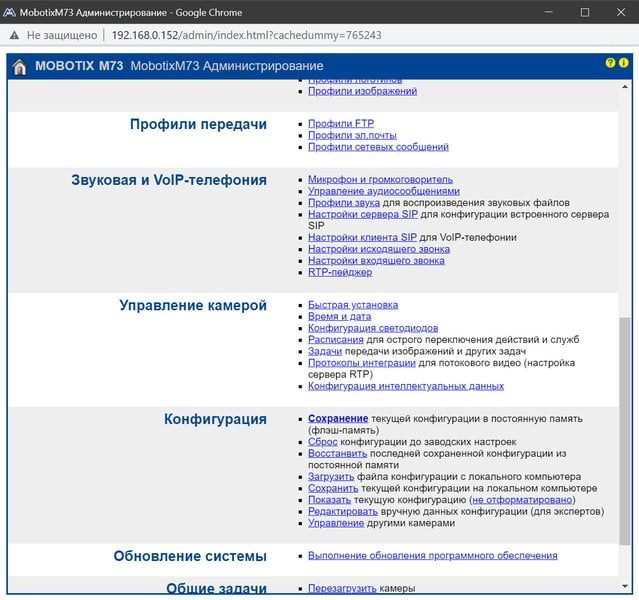
Task: Click Звуковая и VoIP-телефония section heading
Action: coord(169,180)
